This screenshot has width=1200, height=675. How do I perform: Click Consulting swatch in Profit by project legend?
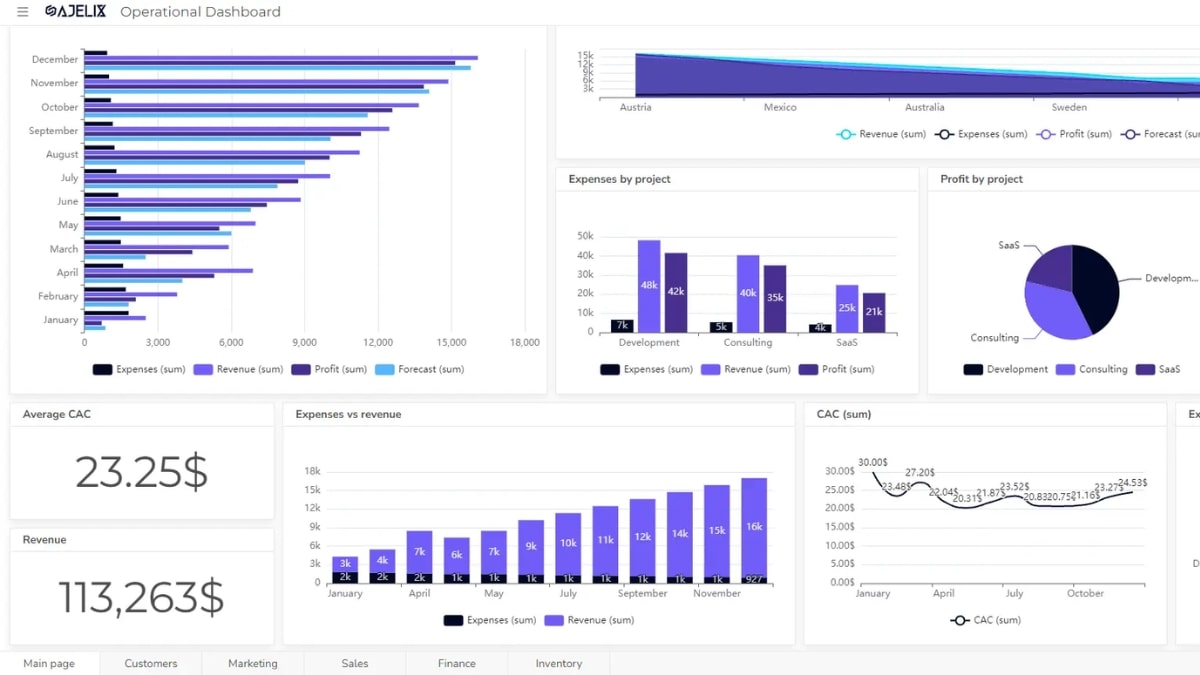click(1065, 369)
